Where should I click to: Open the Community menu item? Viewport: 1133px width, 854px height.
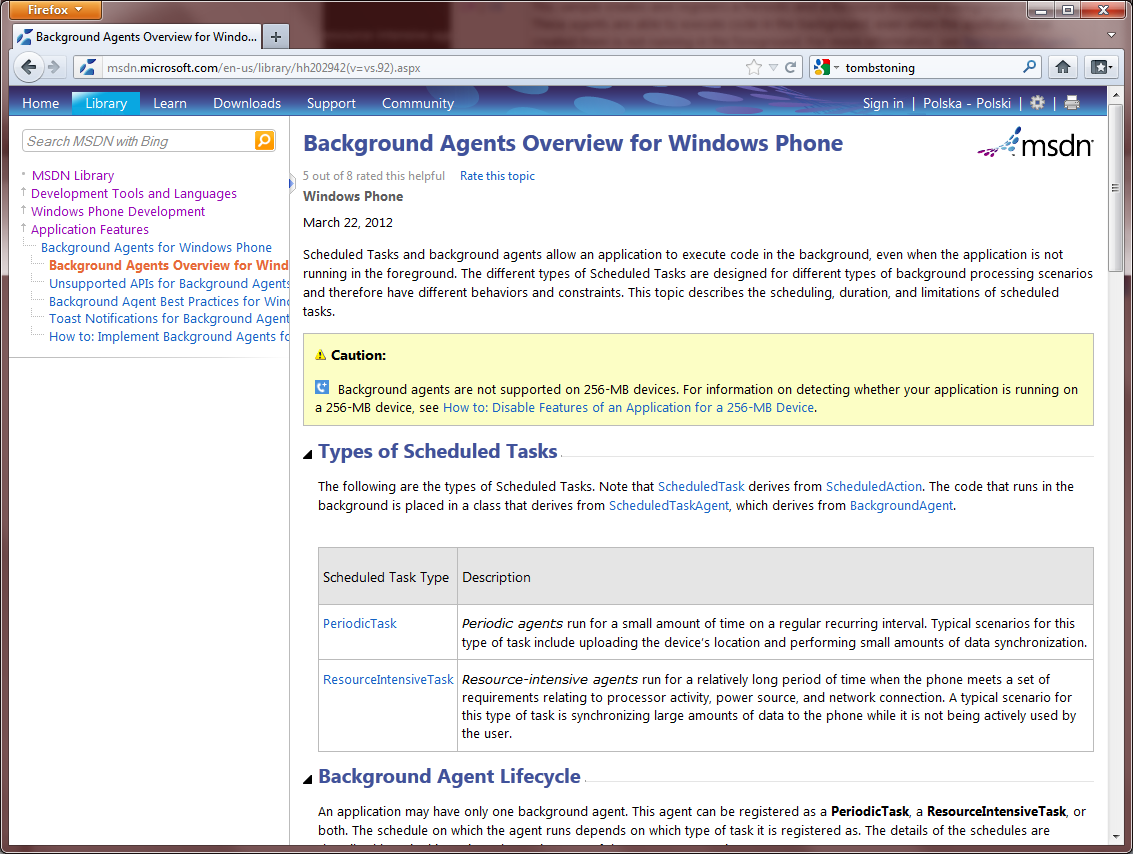coord(418,103)
